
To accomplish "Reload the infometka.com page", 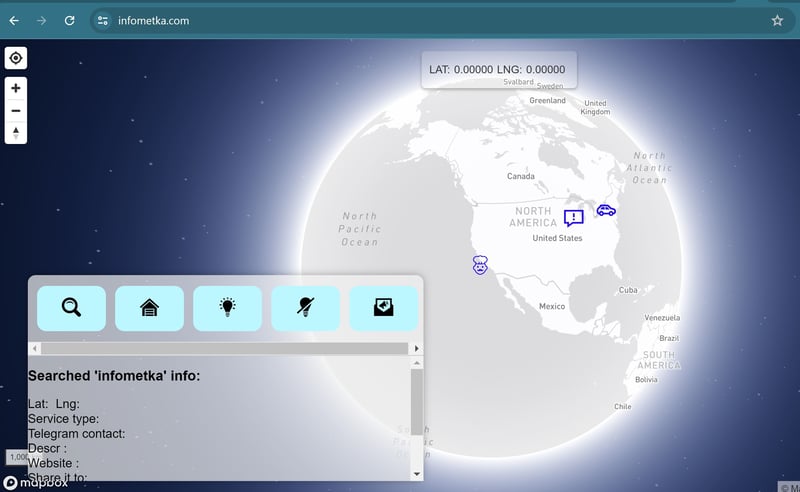I will [69, 20].
